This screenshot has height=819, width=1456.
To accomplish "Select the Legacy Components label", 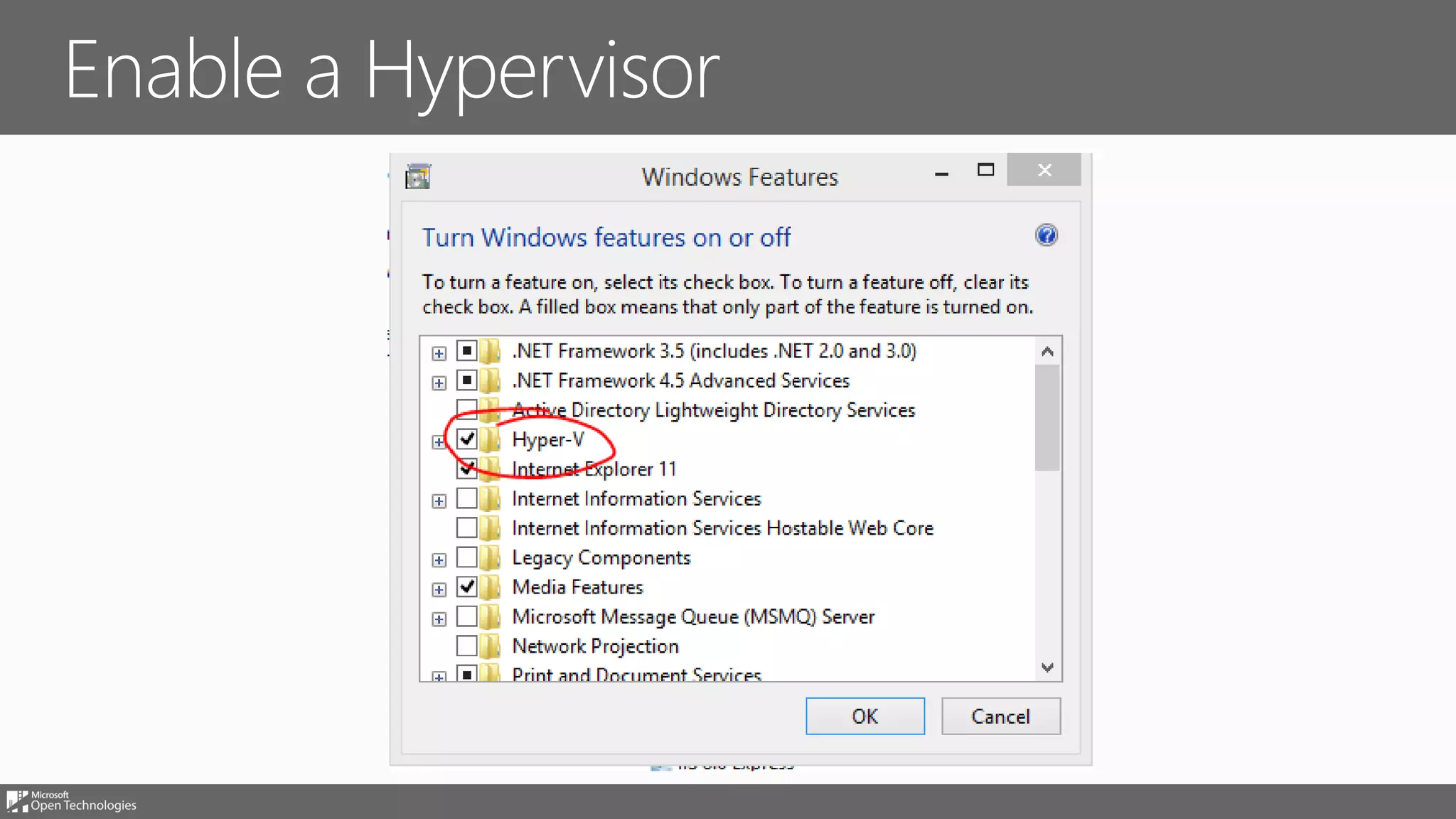I will point(601,558).
